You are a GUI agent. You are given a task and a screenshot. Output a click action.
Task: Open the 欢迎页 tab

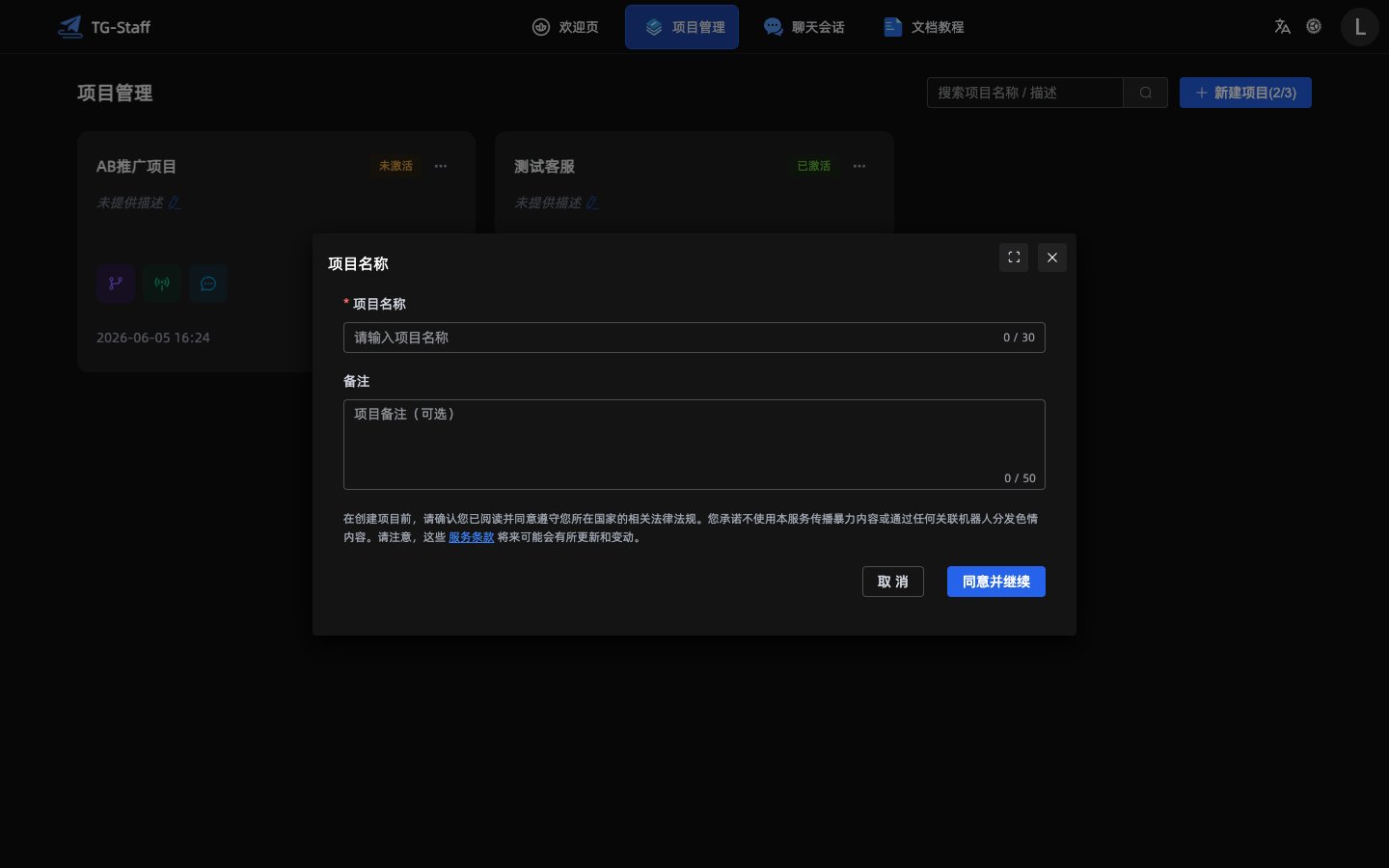tap(565, 27)
